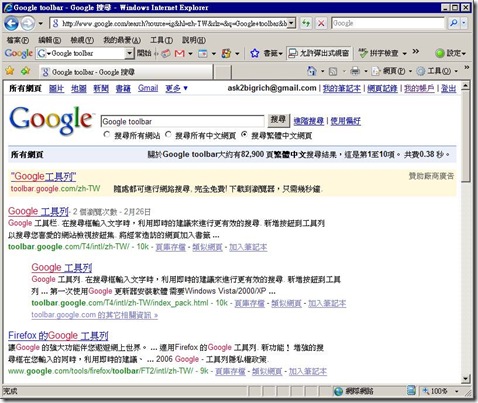Open a new blank tab

[223, 72]
